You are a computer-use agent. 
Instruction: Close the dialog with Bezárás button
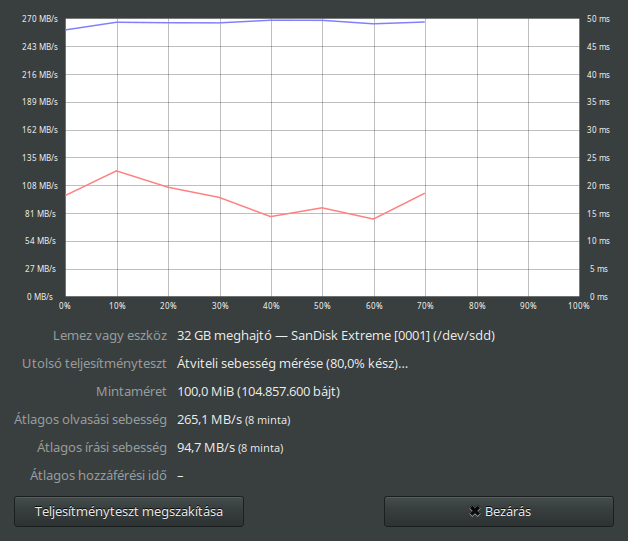click(499, 511)
